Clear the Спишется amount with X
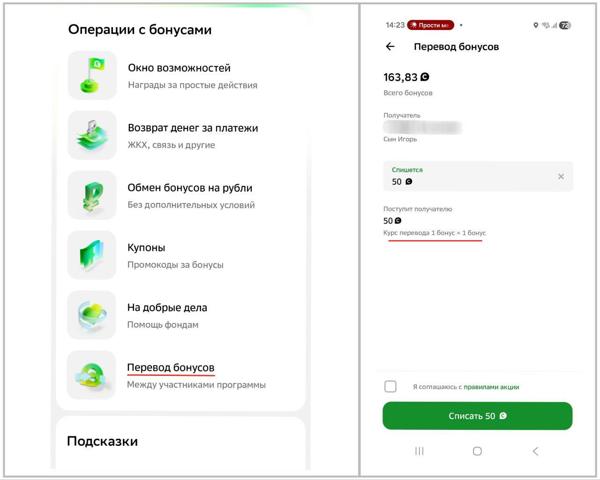Image resolution: width=600 pixels, height=480 pixels. (x=561, y=177)
